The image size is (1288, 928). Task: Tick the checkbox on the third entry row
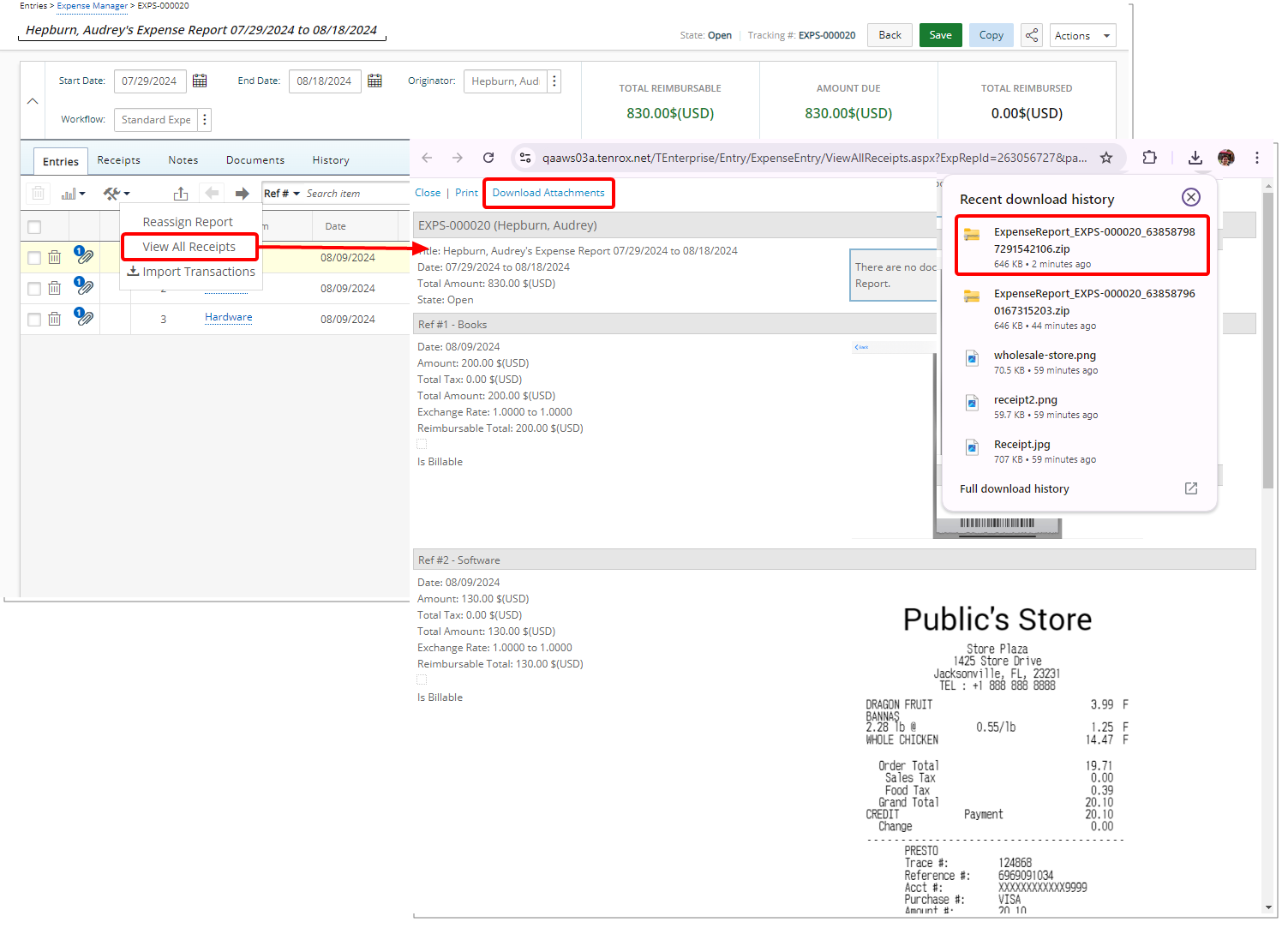coord(33,318)
